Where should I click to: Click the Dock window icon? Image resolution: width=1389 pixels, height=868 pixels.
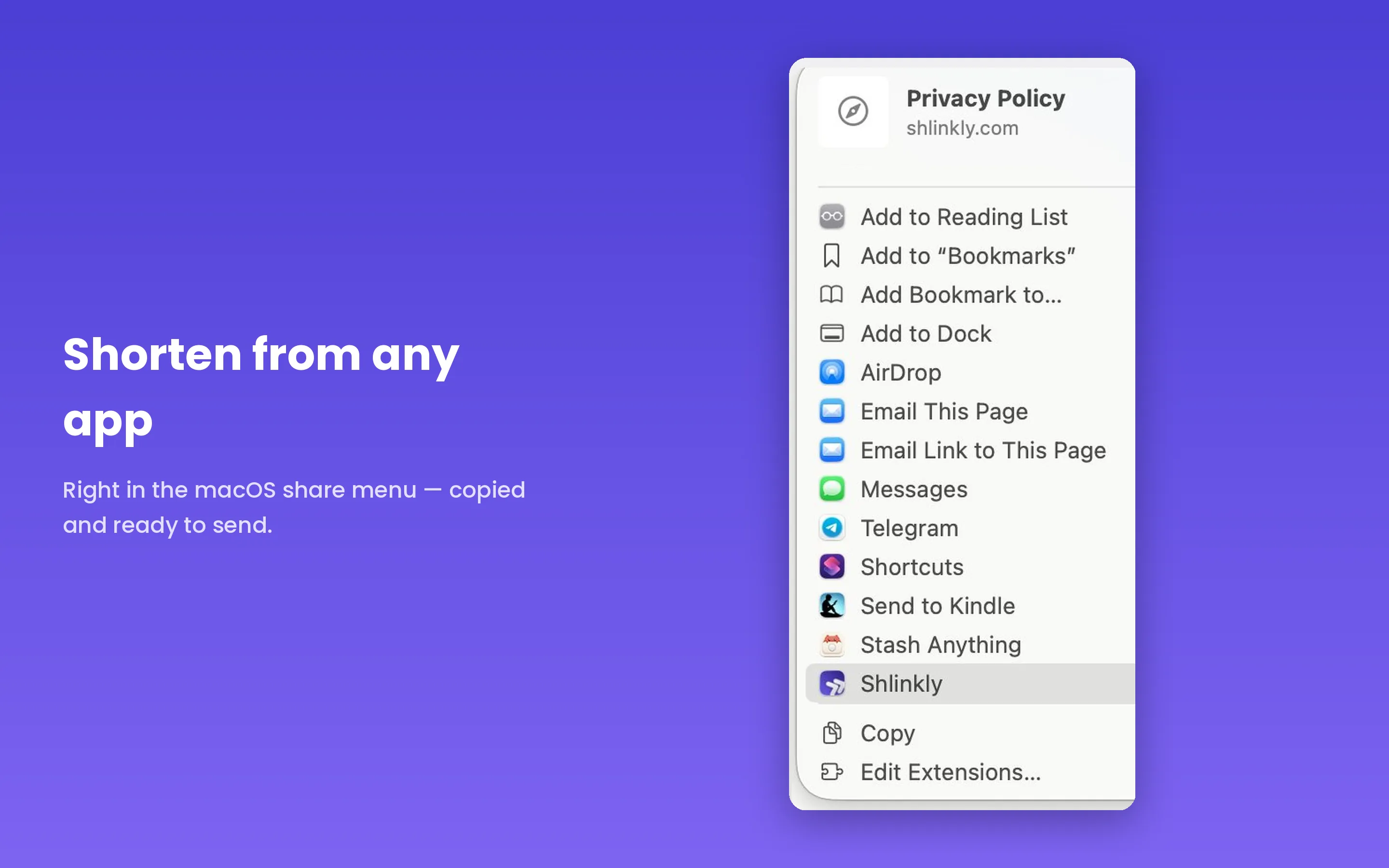(831, 334)
